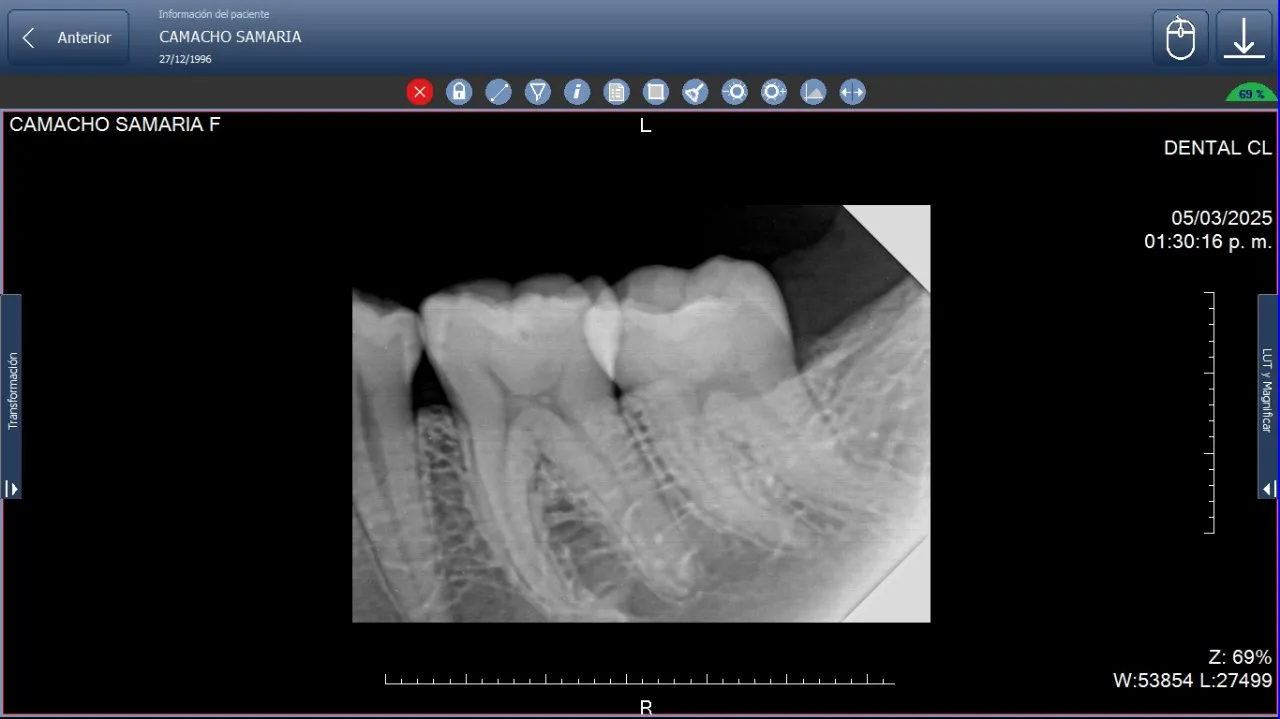Select the measurement line tool

coord(499,92)
